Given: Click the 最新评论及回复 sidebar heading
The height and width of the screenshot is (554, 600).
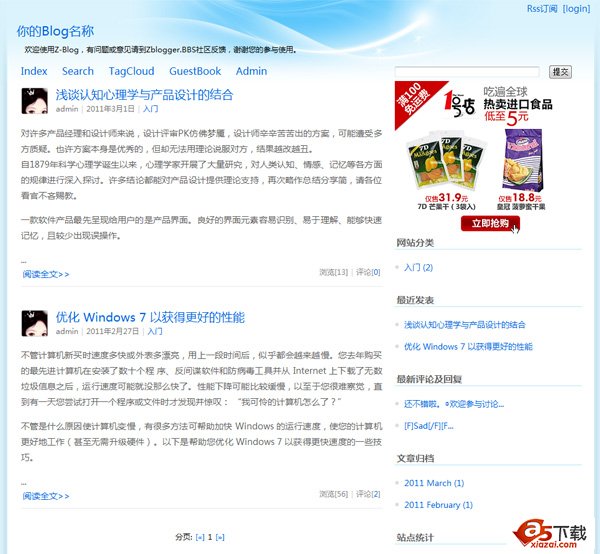Looking at the screenshot, I should [429, 379].
